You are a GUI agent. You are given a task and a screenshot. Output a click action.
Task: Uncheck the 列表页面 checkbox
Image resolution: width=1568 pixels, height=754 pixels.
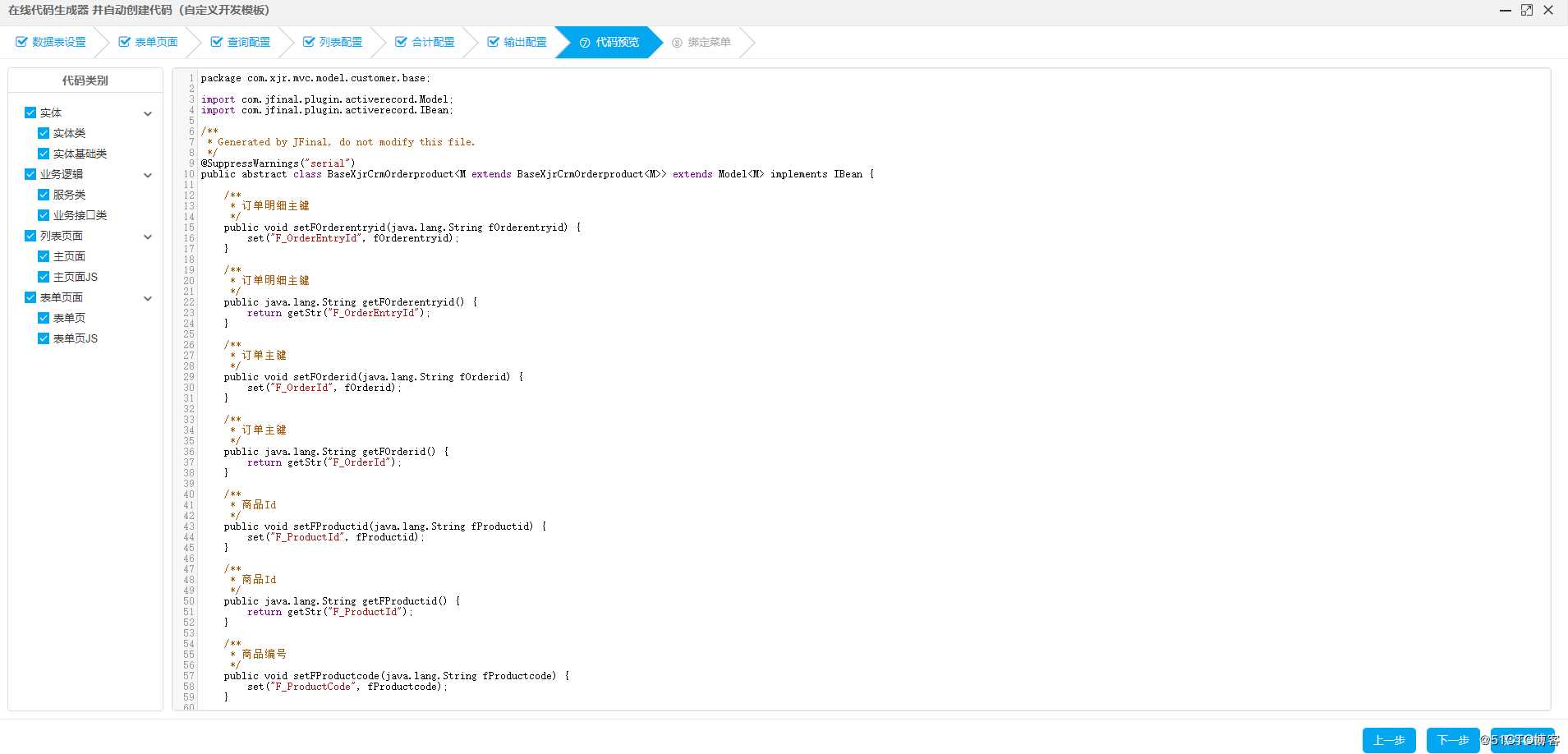point(30,236)
